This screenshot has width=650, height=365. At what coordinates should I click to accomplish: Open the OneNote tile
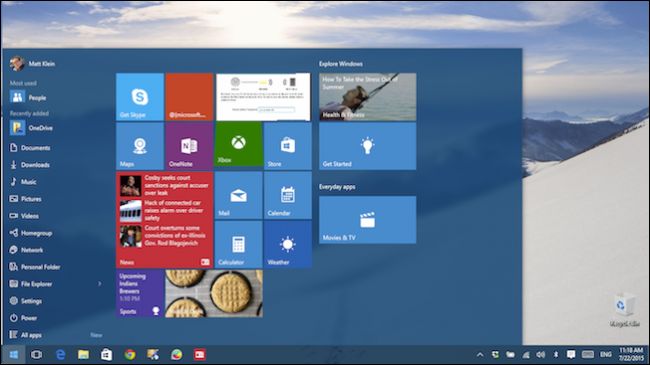pos(189,146)
